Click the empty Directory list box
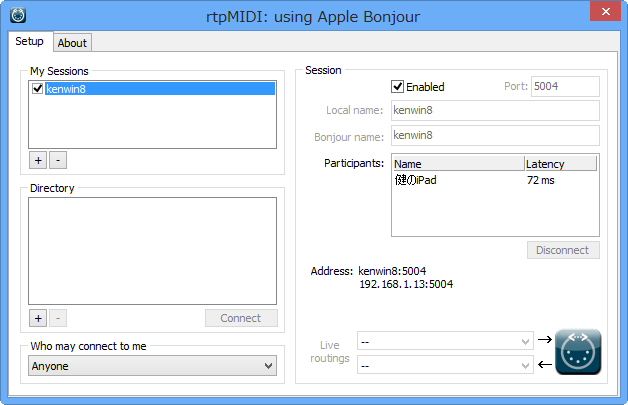Image resolution: width=628 pixels, height=405 pixels. pos(152,251)
